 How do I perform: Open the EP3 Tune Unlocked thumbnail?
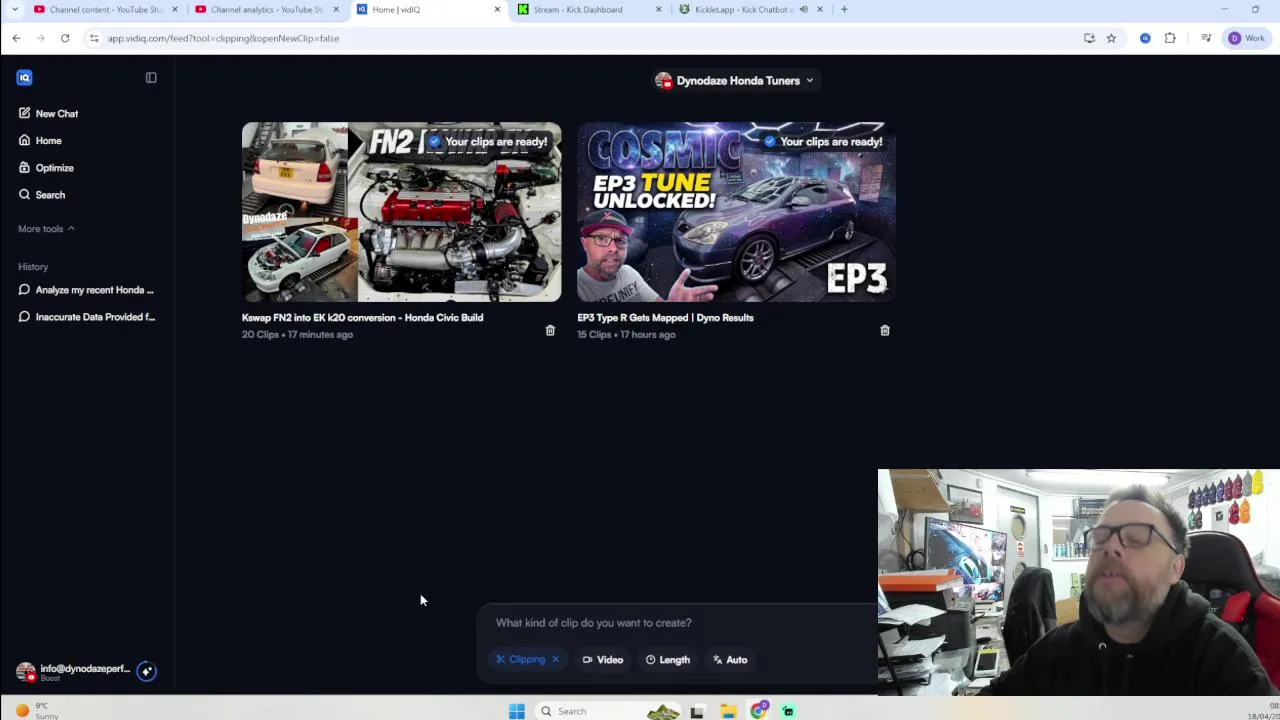click(x=736, y=212)
